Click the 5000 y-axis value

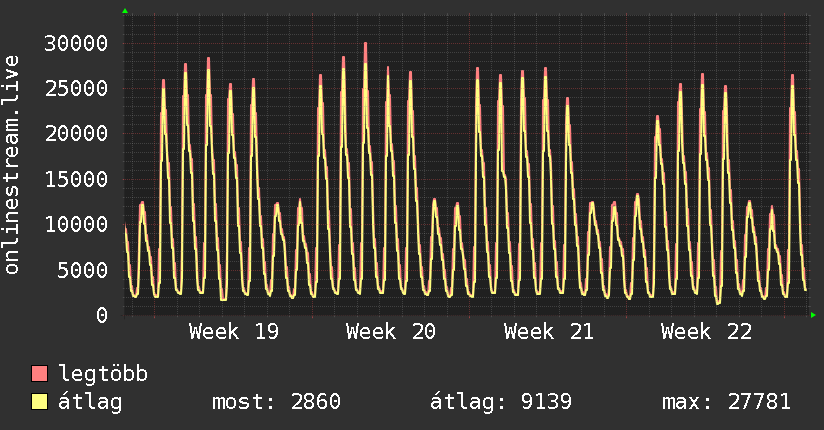[83, 270]
